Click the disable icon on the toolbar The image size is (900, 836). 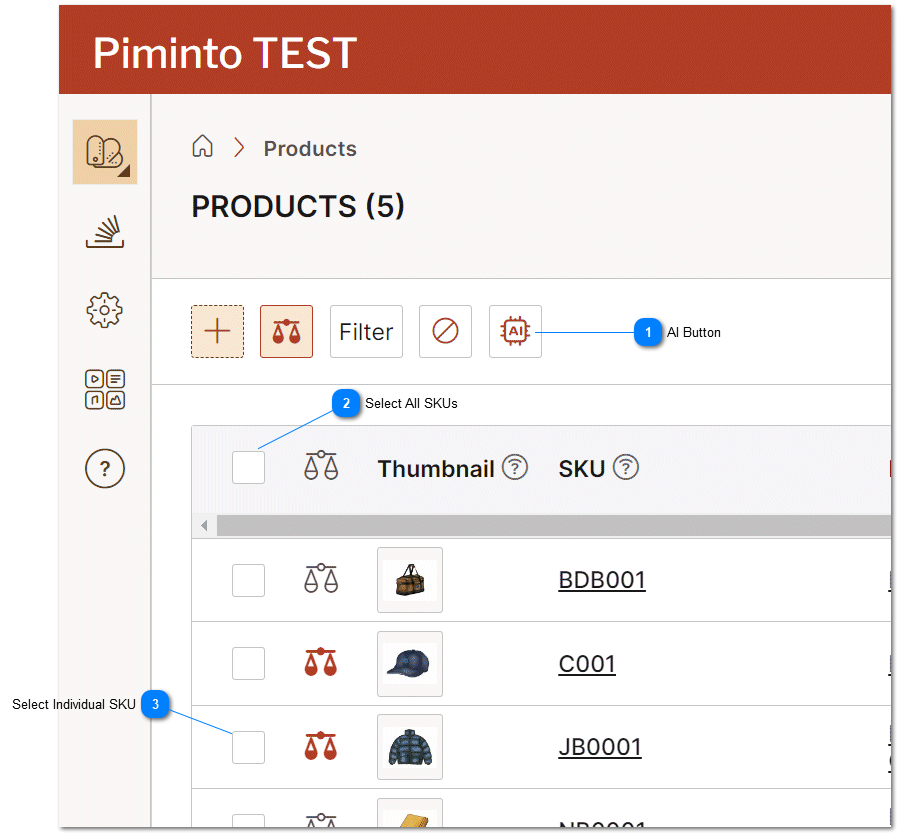click(444, 331)
